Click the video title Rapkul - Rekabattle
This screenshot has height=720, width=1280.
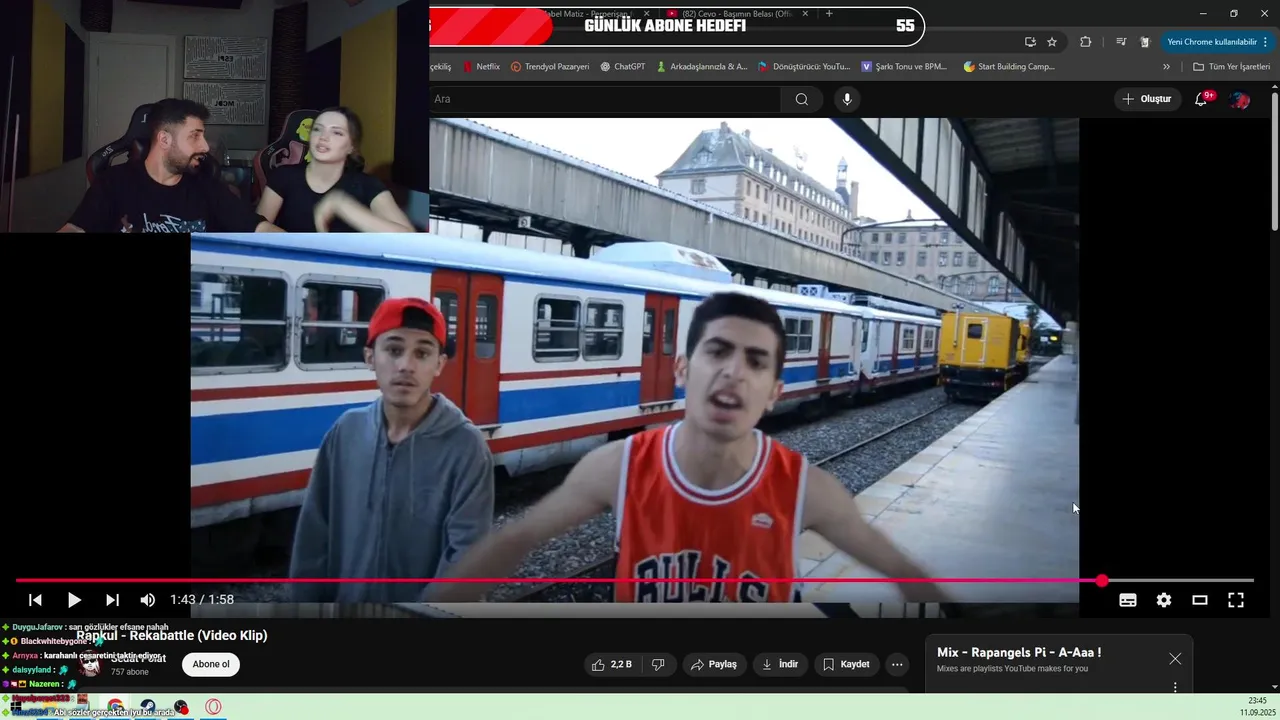coord(172,636)
